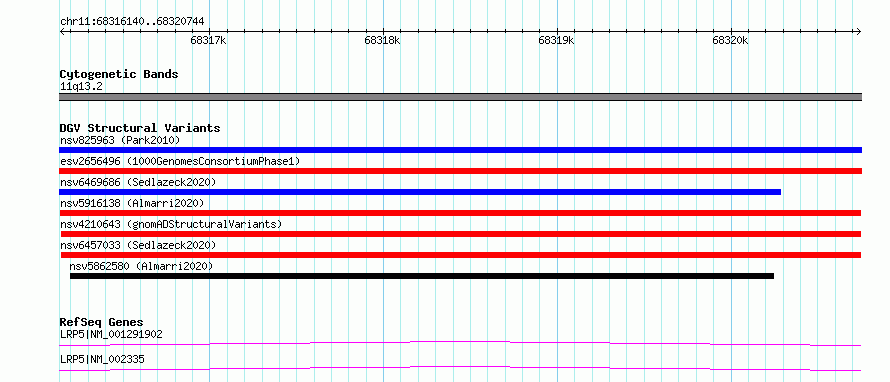Click the LRP5|NM_002335 transcript label

point(102,360)
